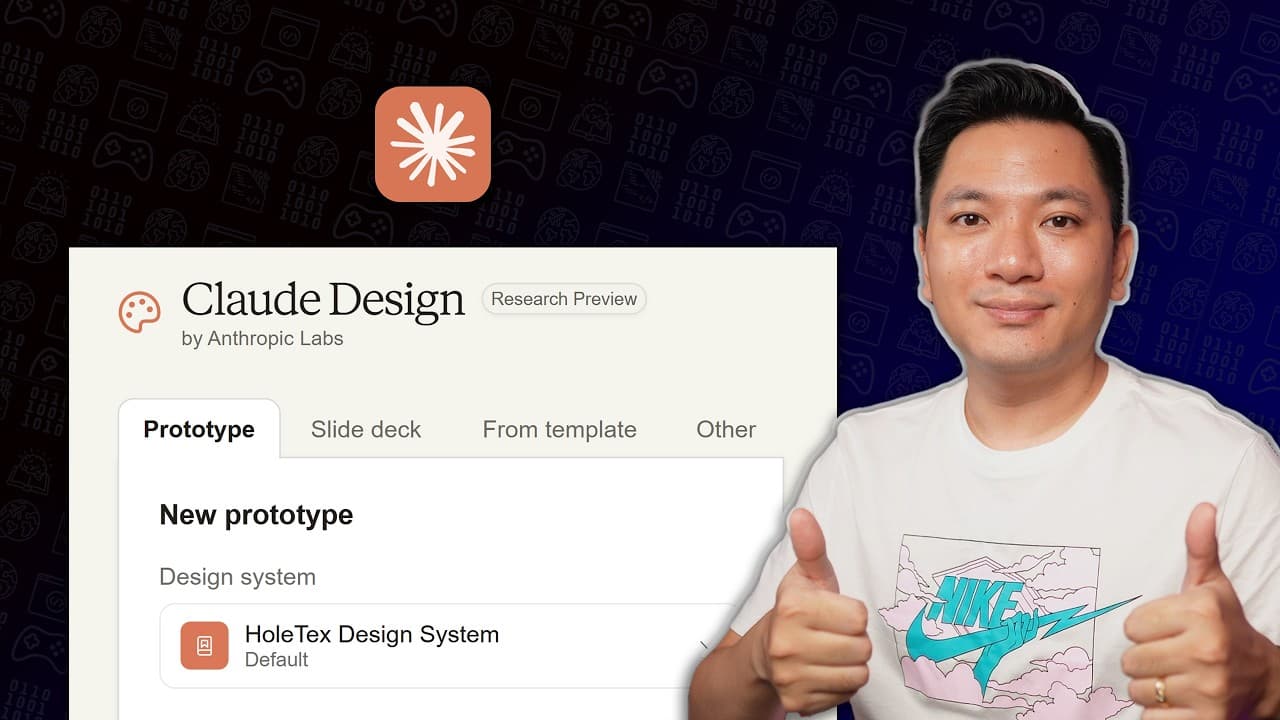The image size is (1280, 720).
Task: Click the Research Preview badge
Action: point(564,299)
